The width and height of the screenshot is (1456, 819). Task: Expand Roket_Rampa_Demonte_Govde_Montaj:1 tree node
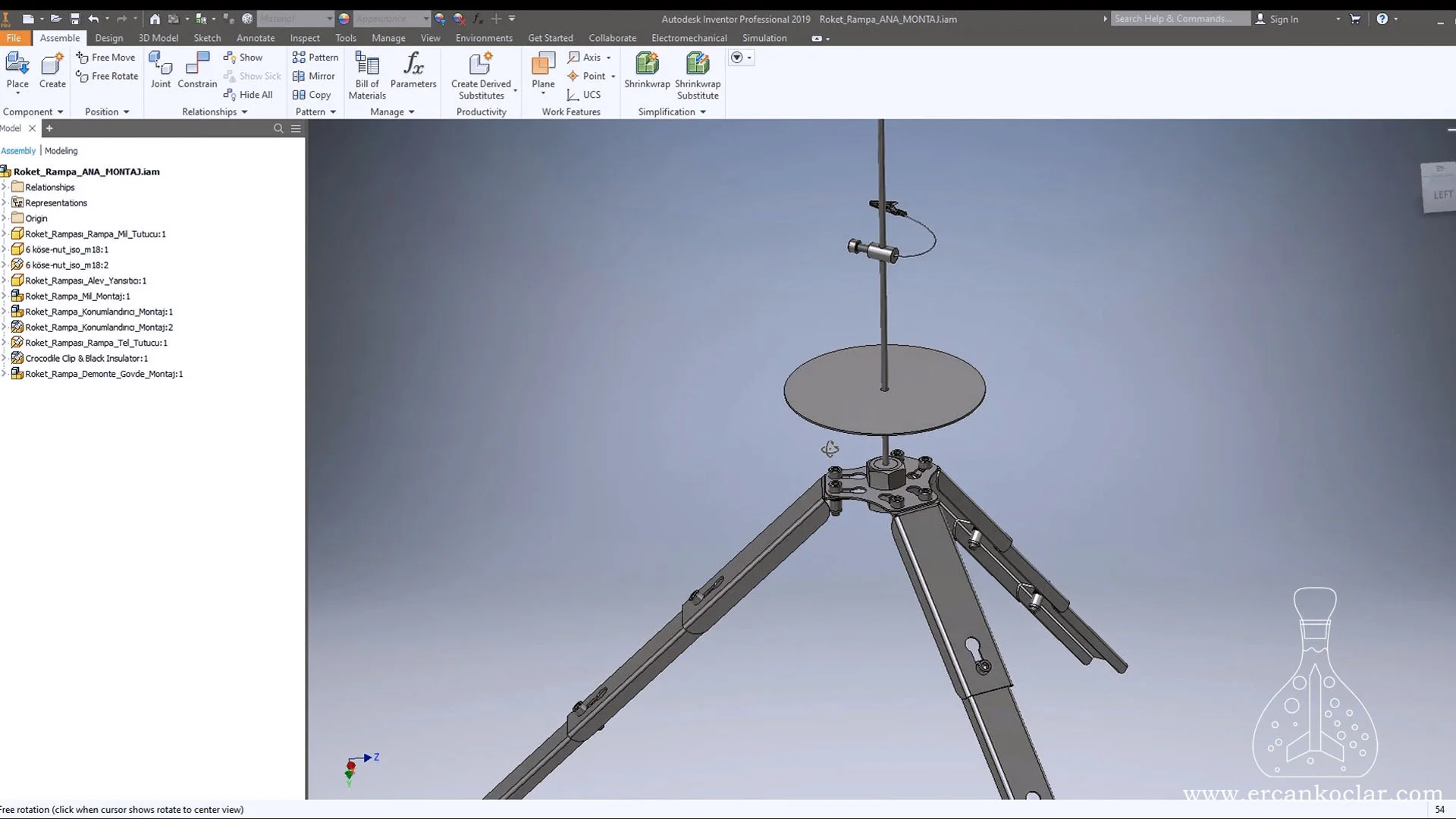tap(4, 374)
